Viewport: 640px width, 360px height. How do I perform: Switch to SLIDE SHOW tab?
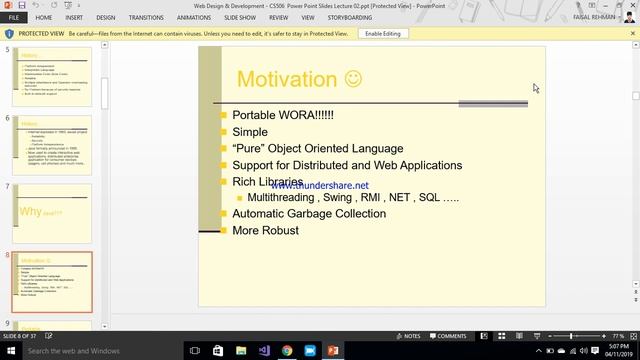240,18
